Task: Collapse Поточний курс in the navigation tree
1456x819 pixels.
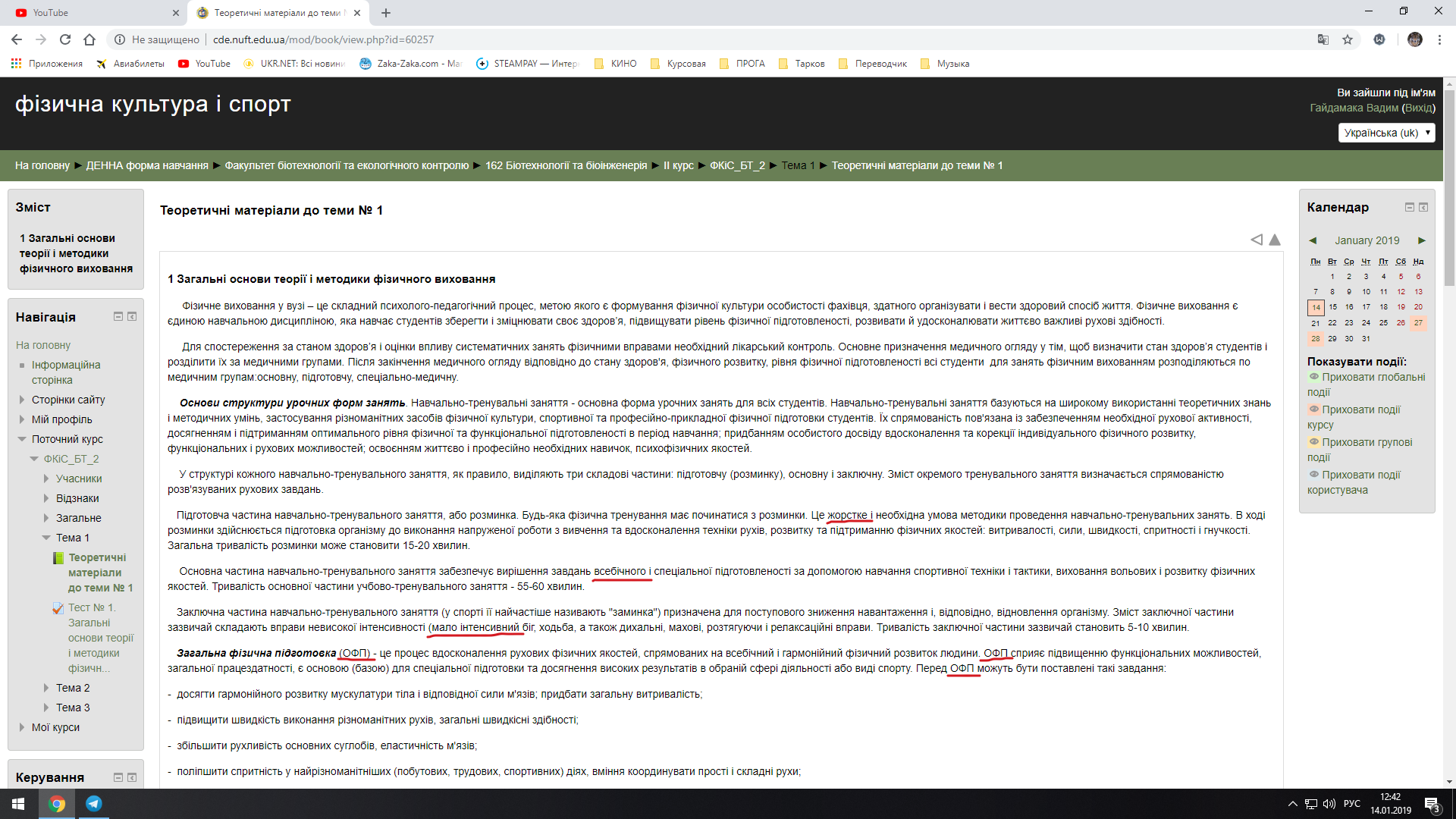Action: click(21, 439)
